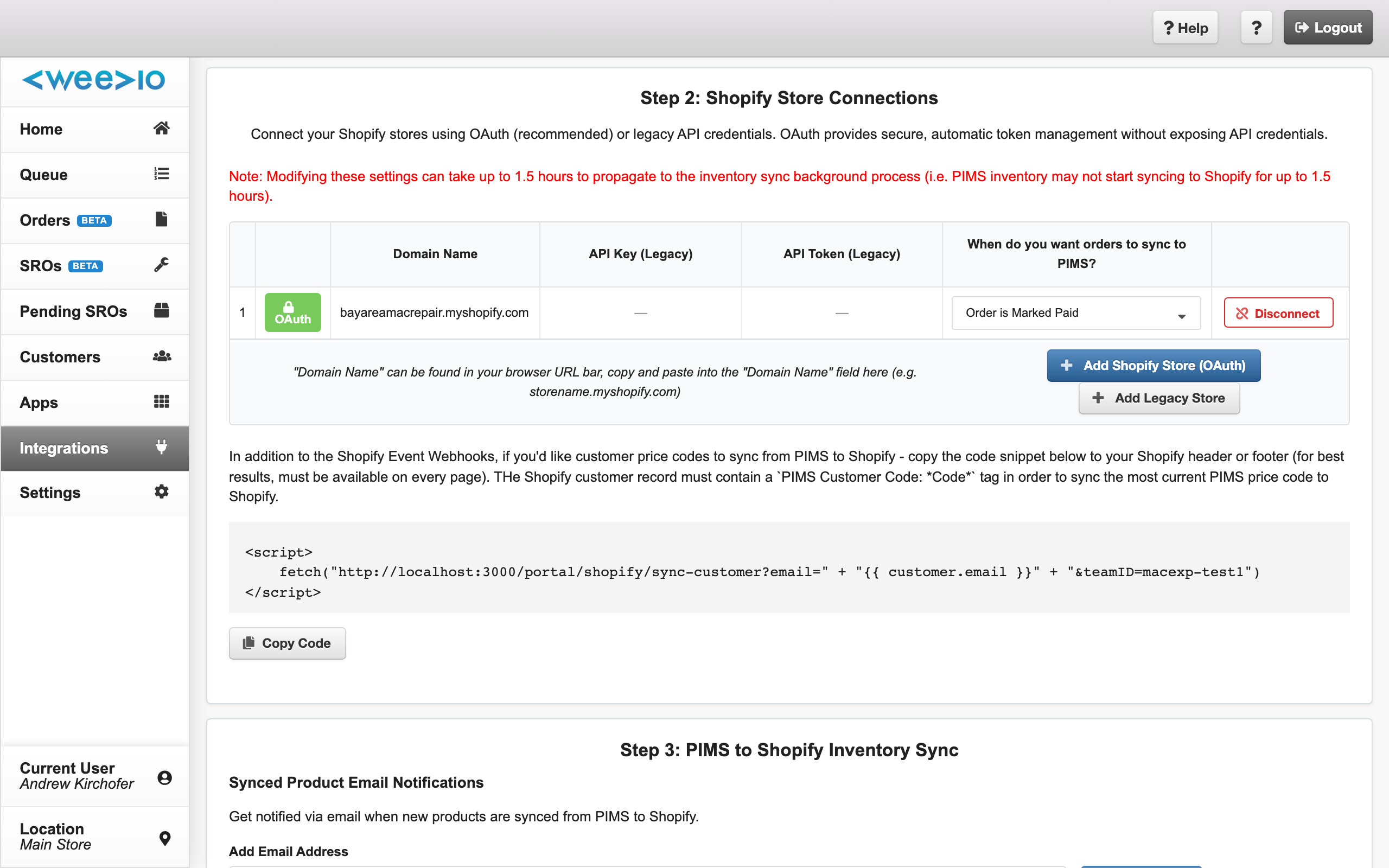Viewport: 1389px width, 868px height.
Task: Click the SROs wrench icon
Action: pyautogui.click(x=161, y=265)
